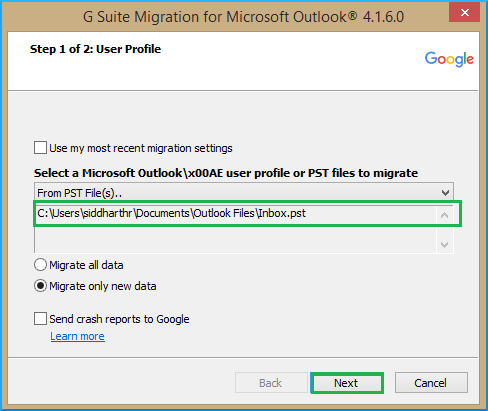Screen dimensions: 488x411
Task: Select the Inbox.pst file path entry
Action: pos(171,213)
